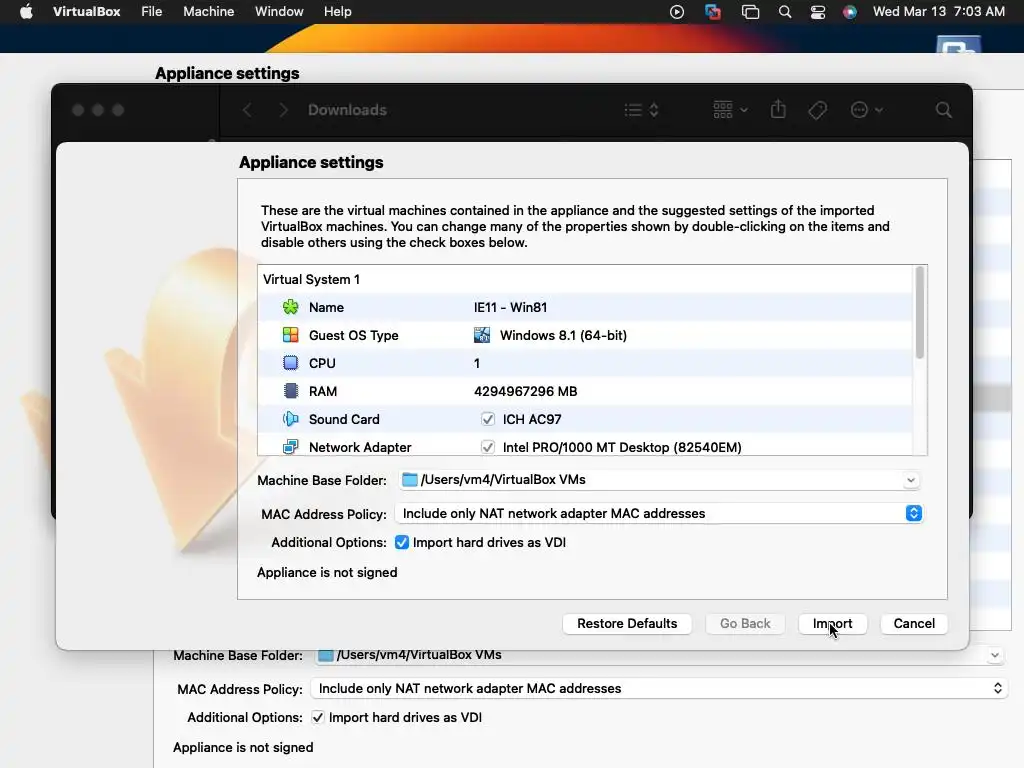Click the Guest OS Type icon
Screen dimensions: 1024x768
coord(291,335)
